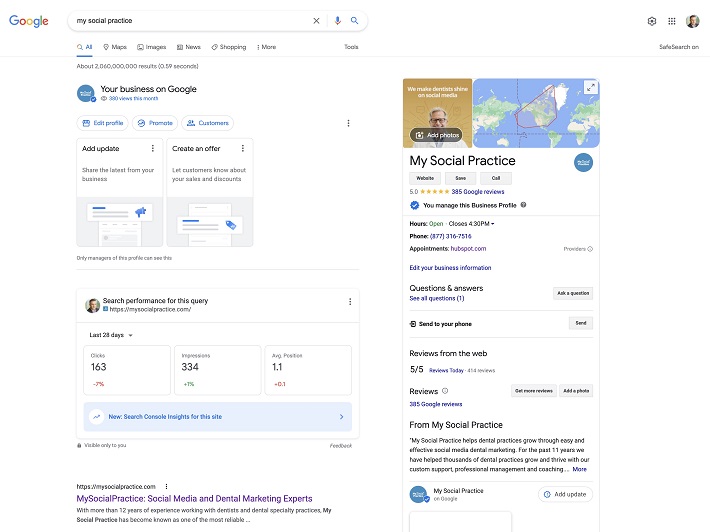Switch to the News tab
Image resolution: width=710 pixels, height=532 pixels.
(188, 47)
